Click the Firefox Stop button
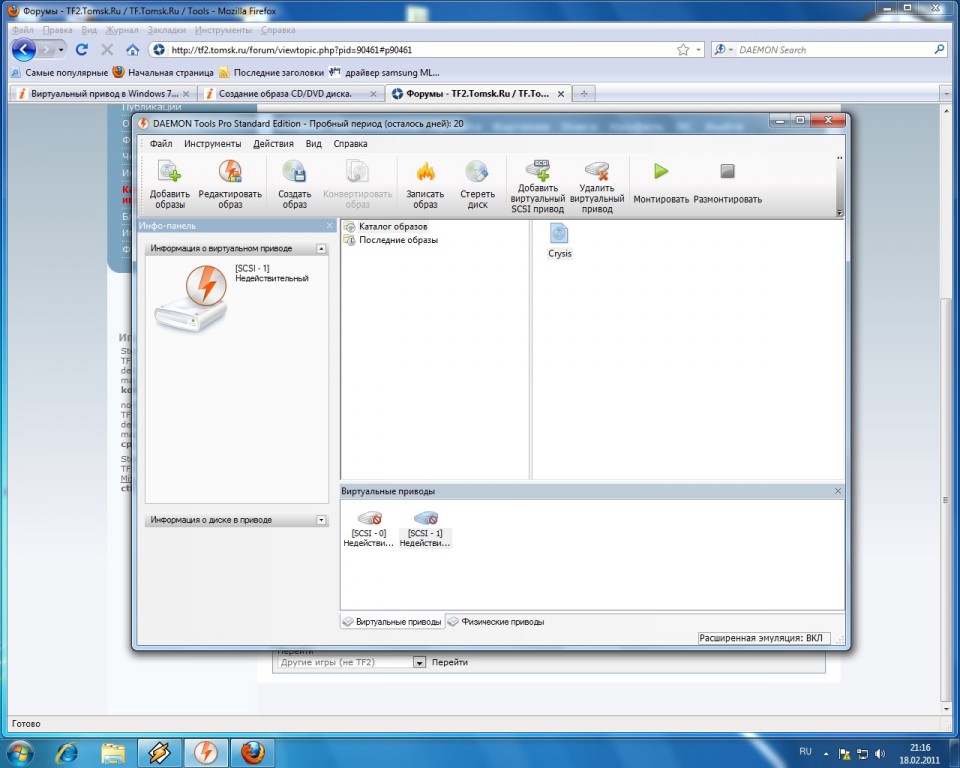Image resolution: width=960 pixels, height=768 pixels. [107, 50]
